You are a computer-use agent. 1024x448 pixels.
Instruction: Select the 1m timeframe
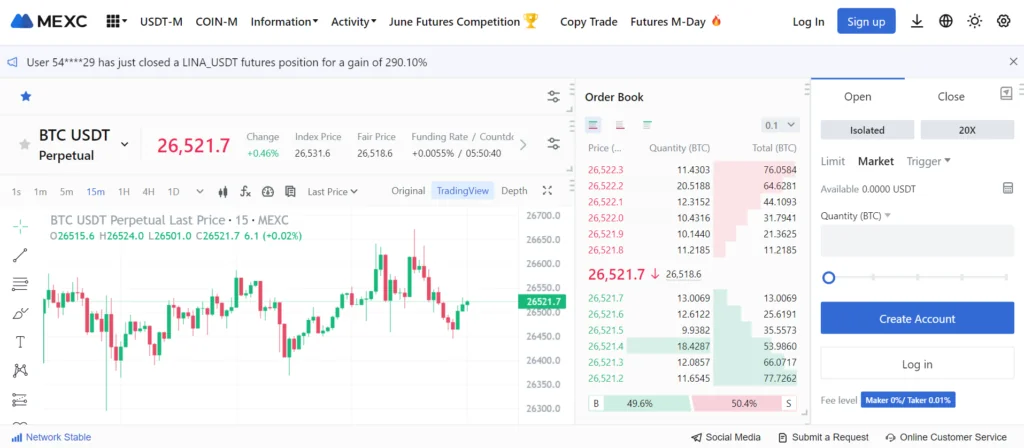(40, 191)
